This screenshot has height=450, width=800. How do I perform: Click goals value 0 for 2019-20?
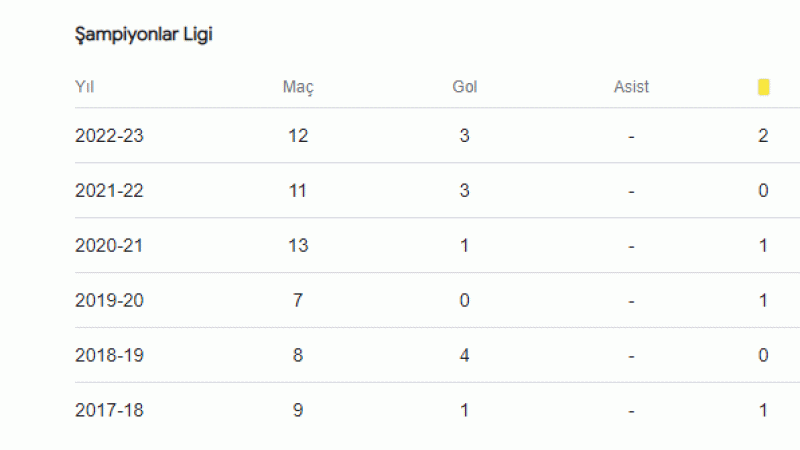point(464,301)
